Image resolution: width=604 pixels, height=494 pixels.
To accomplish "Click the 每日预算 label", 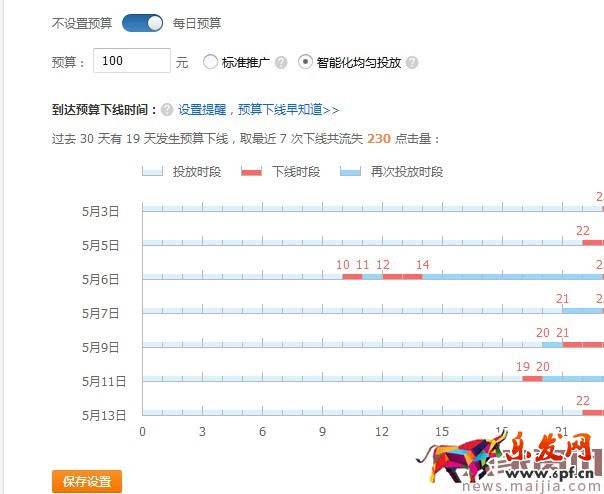I will click(x=197, y=22).
